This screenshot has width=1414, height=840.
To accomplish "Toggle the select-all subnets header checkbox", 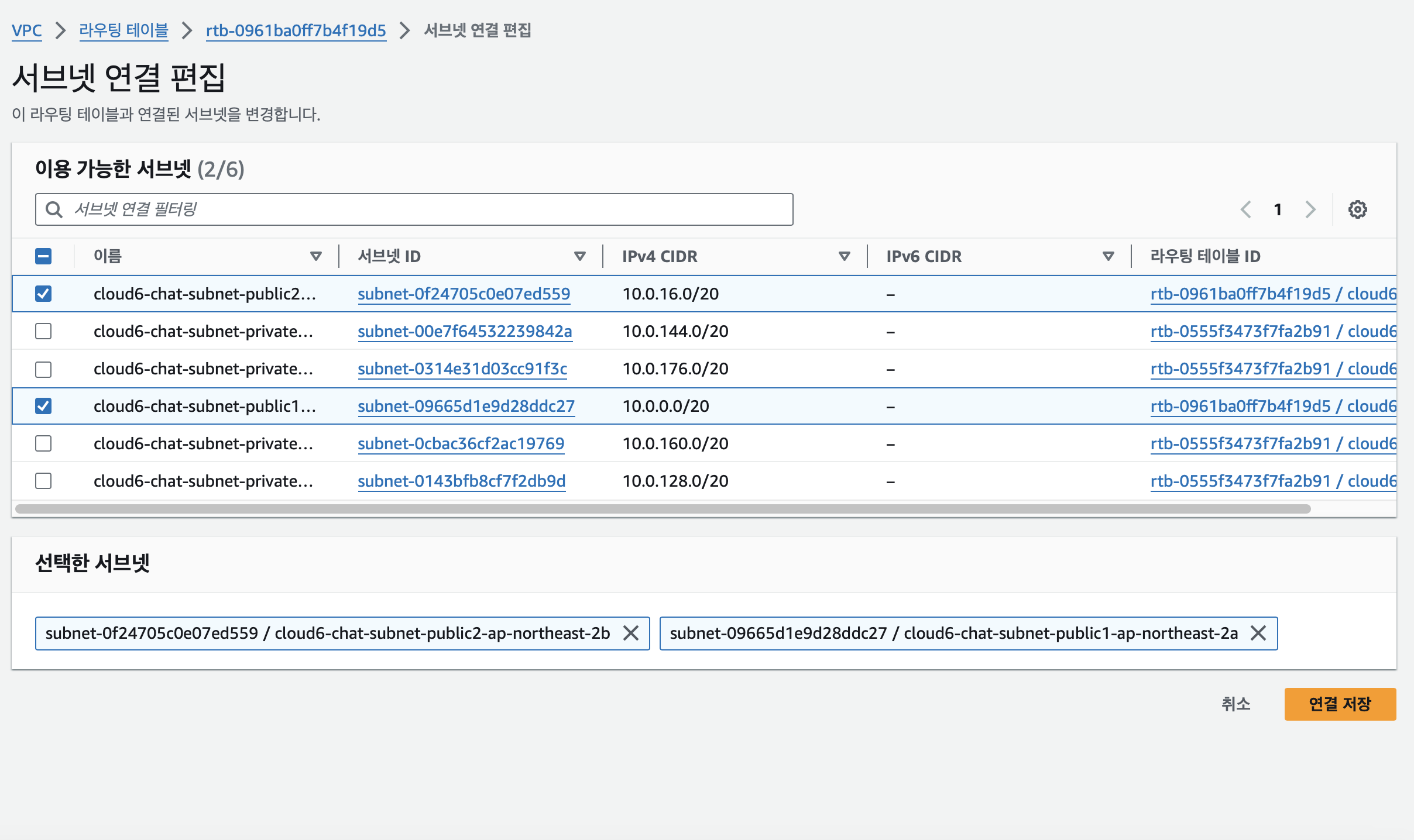I will [x=43, y=256].
